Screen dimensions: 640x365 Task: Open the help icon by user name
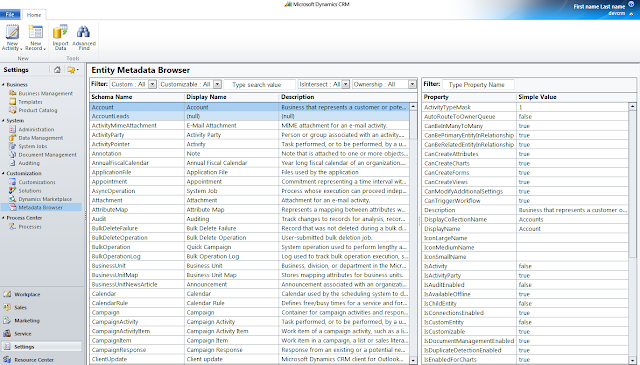(631, 4)
